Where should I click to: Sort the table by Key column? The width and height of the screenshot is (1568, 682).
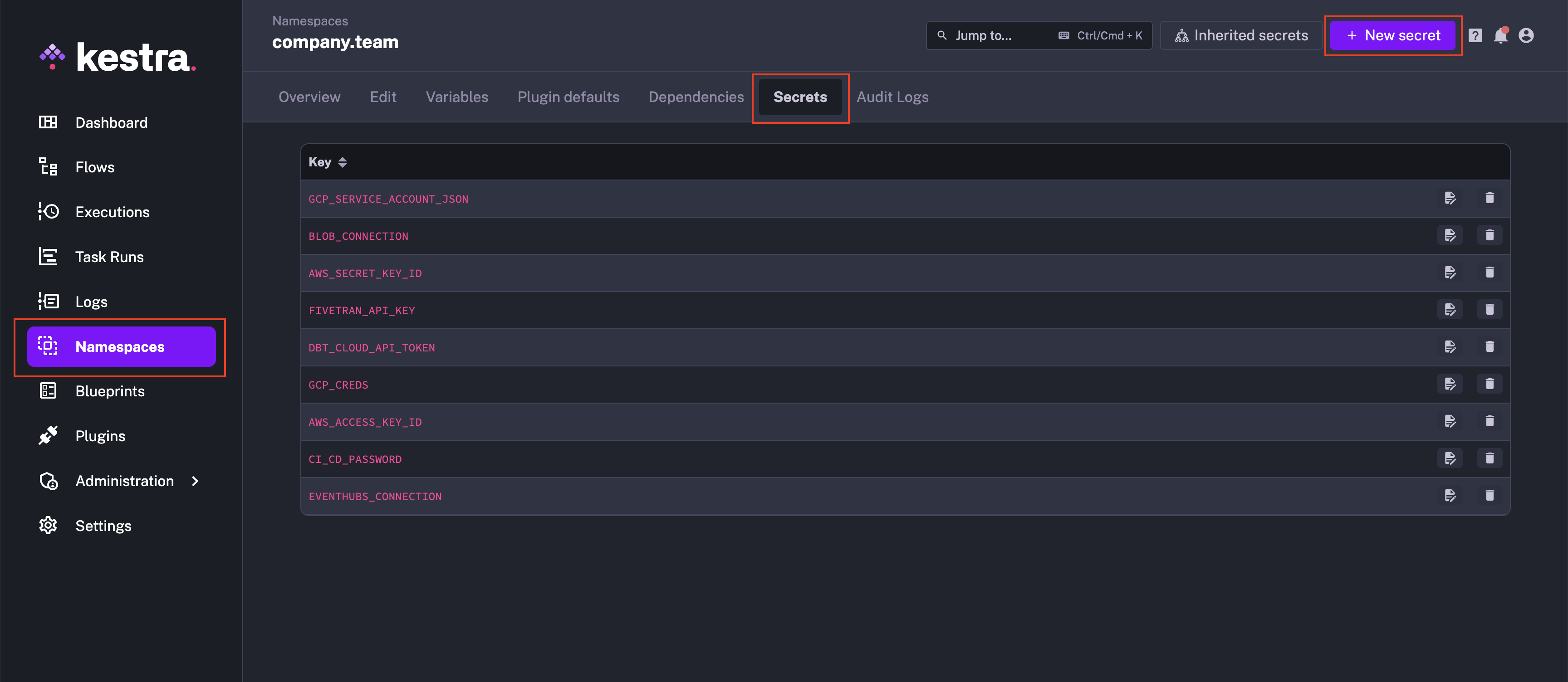pos(342,162)
